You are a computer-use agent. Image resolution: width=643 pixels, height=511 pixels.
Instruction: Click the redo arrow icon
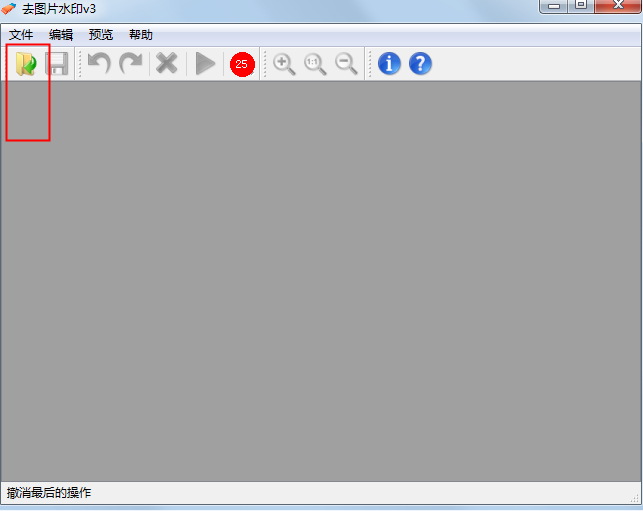click(131, 64)
